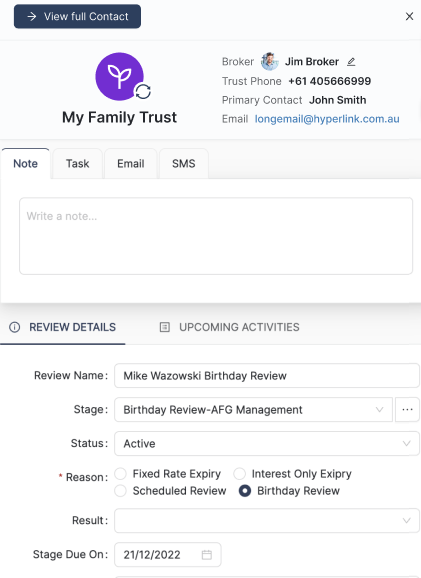Click the three-dots button next to Stage
This screenshot has height=578, width=421.
point(407,410)
